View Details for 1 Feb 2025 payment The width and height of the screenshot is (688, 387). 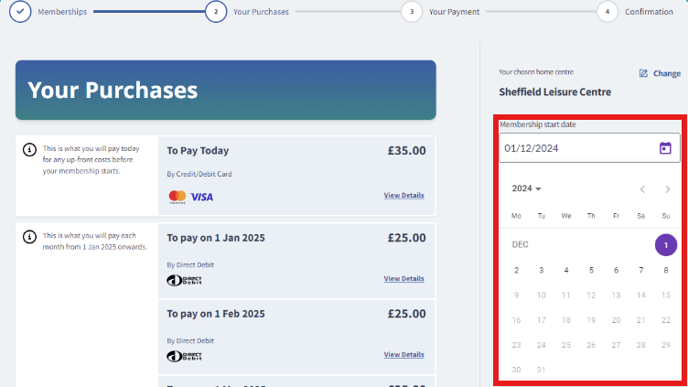(x=404, y=355)
